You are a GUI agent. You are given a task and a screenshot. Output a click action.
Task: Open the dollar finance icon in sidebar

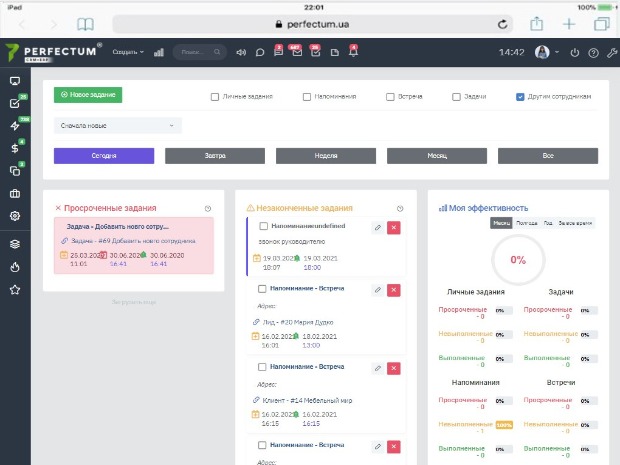click(x=15, y=148)
